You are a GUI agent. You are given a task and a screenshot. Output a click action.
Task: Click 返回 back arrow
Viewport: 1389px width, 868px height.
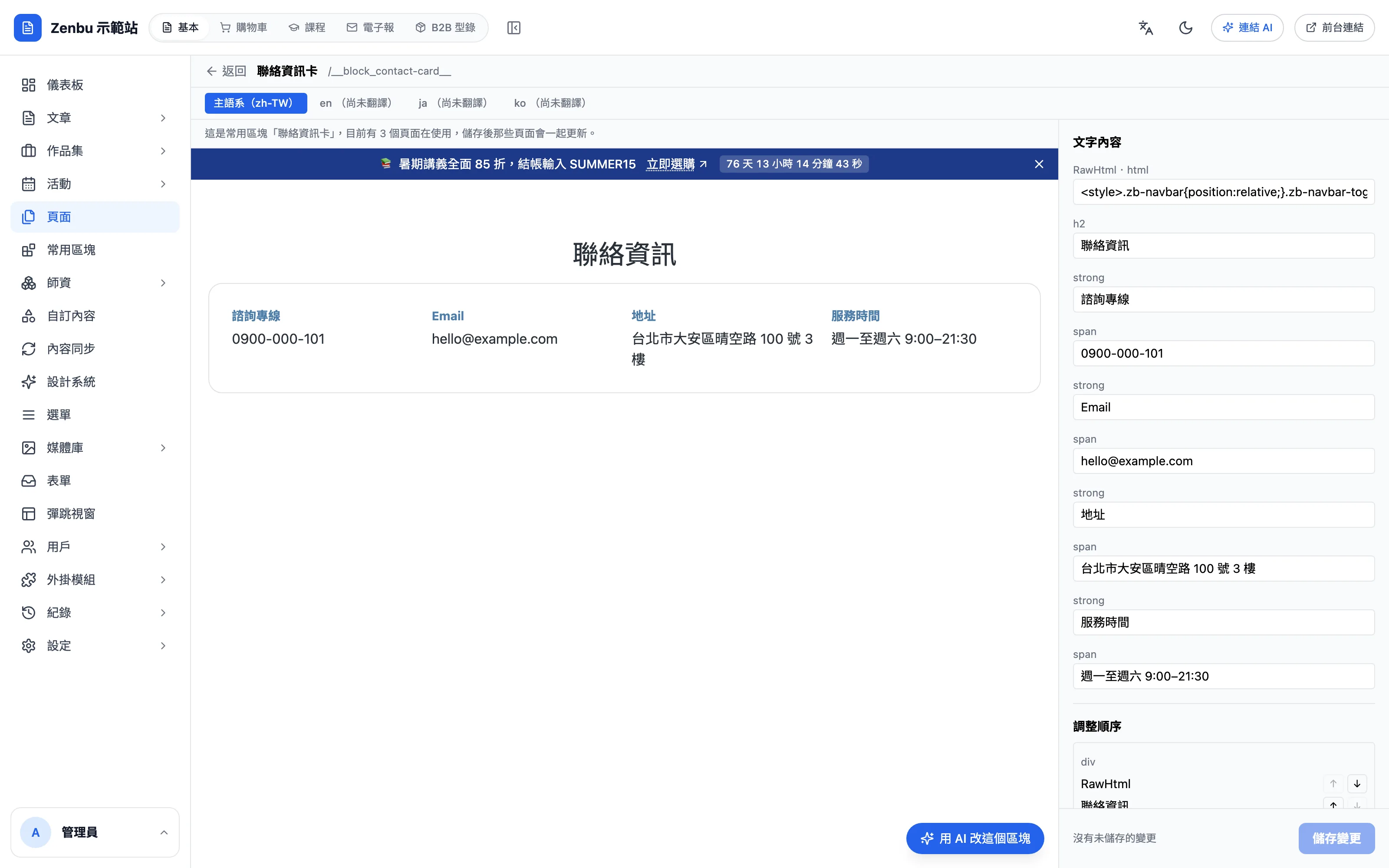[x=226, y=71]
